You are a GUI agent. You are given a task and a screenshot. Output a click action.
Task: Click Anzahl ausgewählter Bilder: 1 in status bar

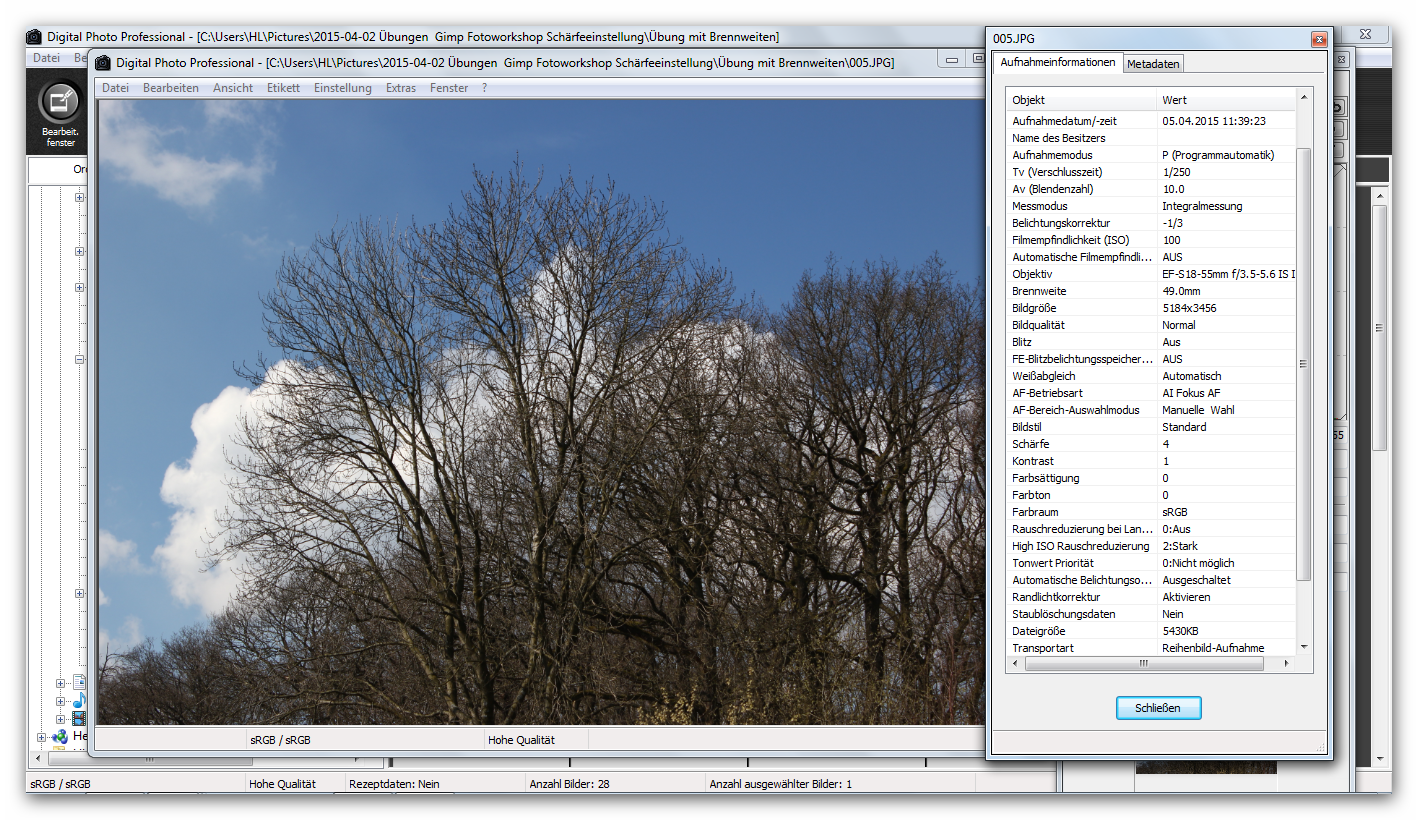780,784
